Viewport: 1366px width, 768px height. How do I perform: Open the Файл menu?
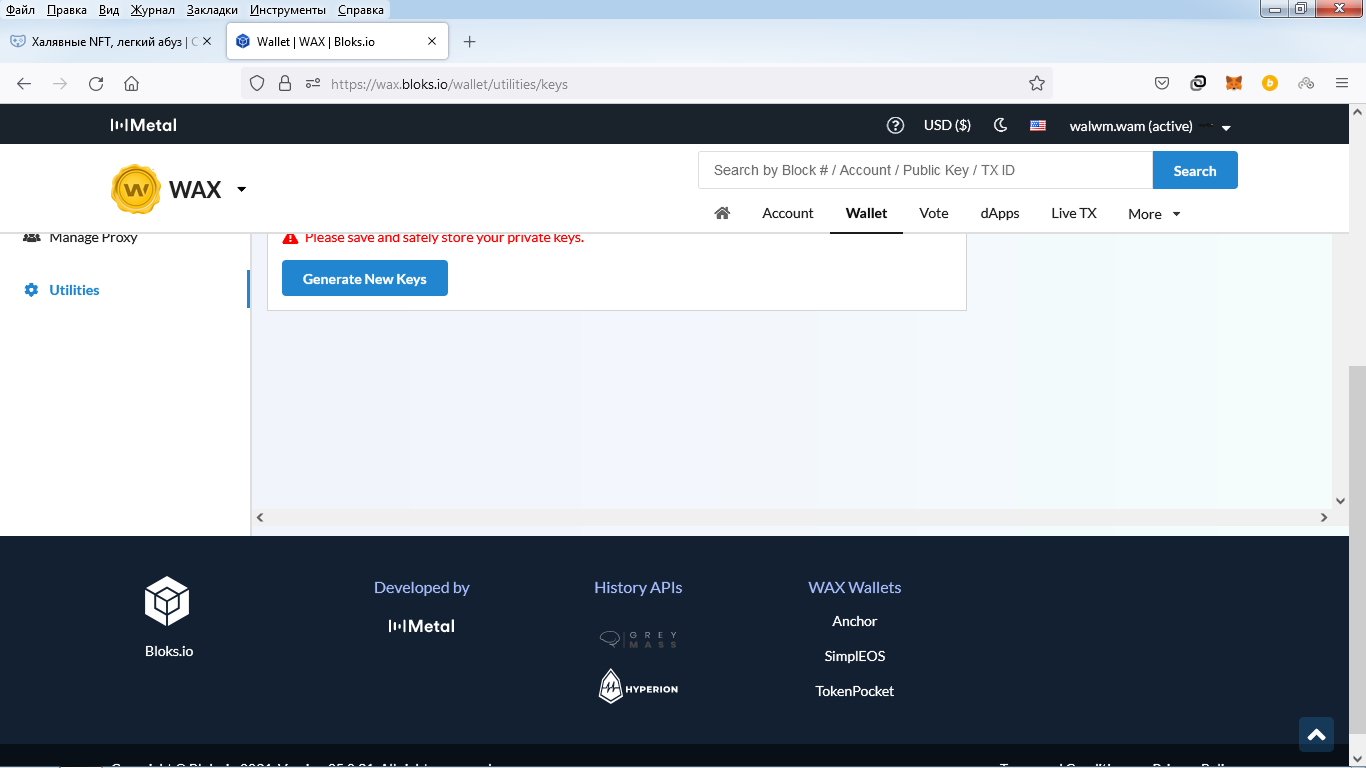point(20,9)
